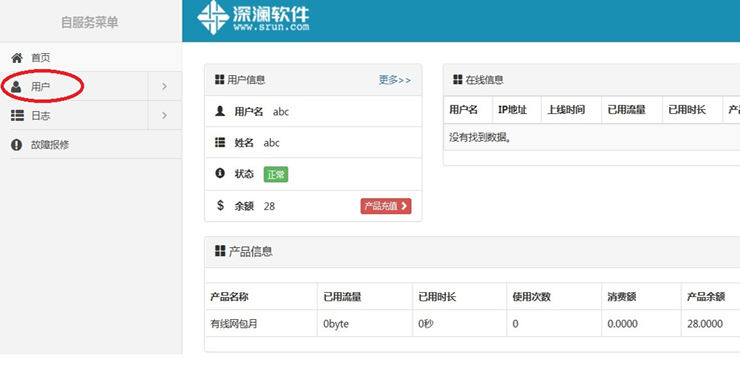Screen dimensions: 740x373
Task: Click the www.srun.com text in header
Action: click(271, 27)
